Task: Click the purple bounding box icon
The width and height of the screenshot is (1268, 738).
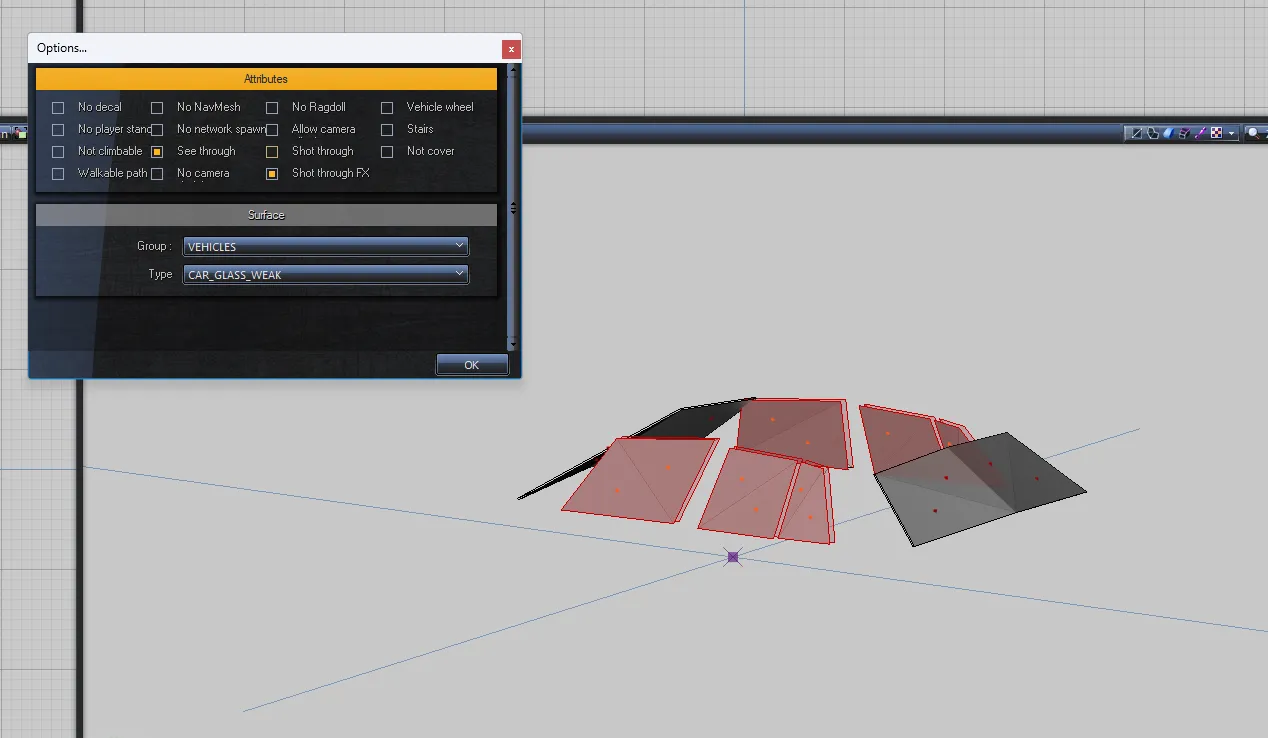Action: coord(1185,133)
